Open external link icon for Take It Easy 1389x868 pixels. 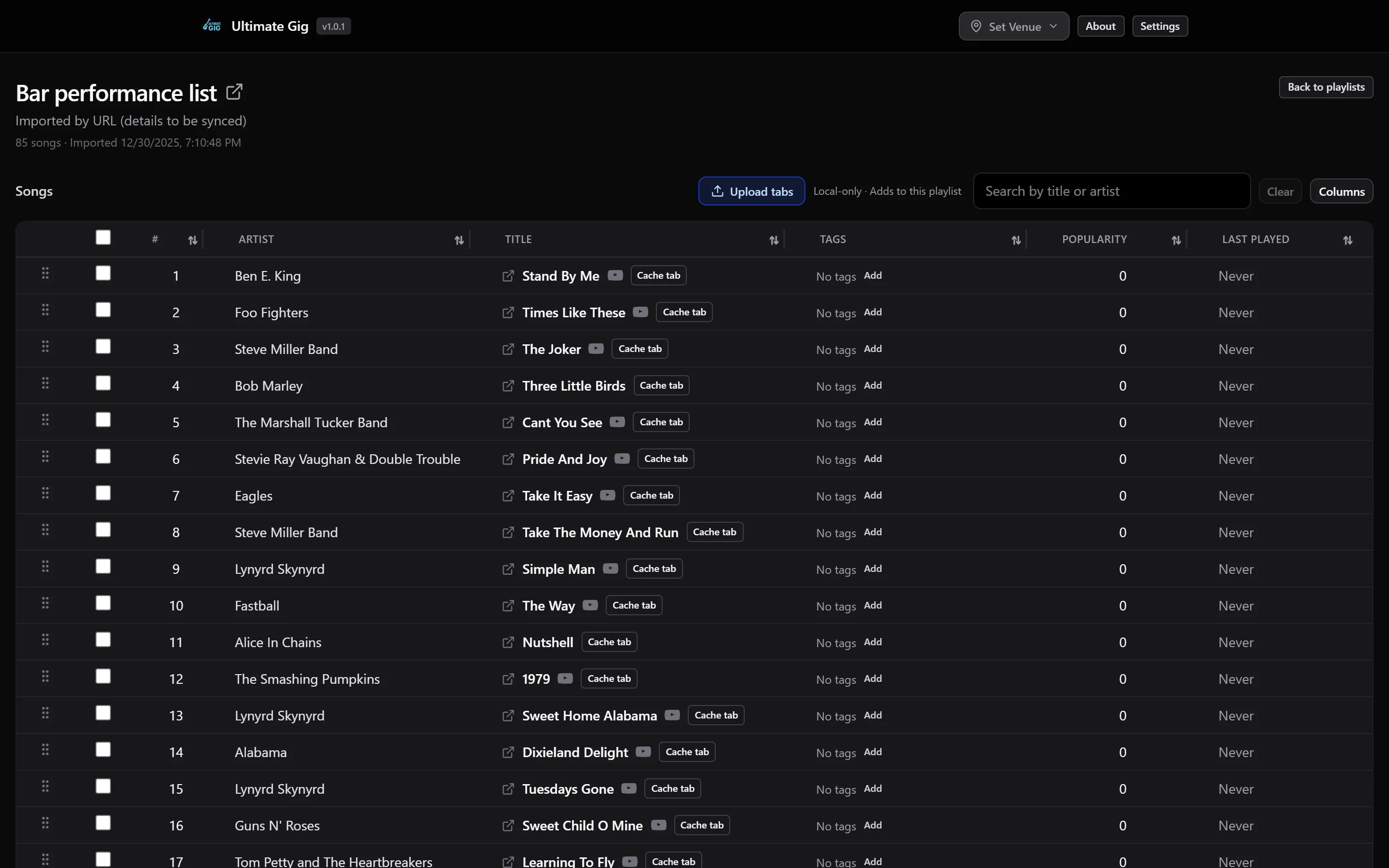tap(508, 496)
